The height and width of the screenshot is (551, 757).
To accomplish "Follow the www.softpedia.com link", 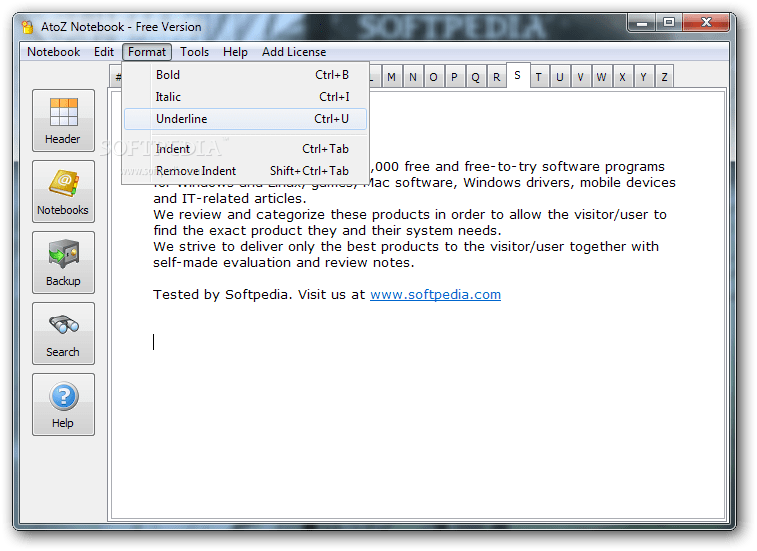I will 435,295.
